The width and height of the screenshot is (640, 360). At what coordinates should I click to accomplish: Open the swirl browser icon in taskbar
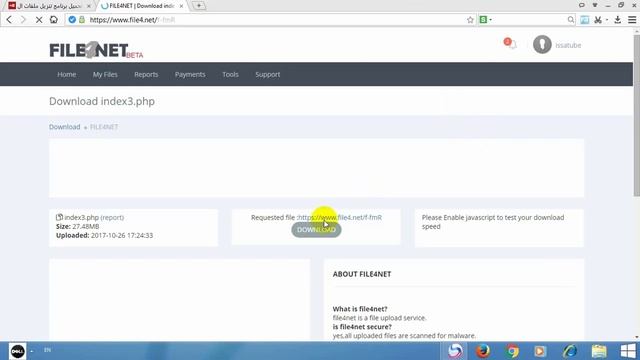[x=455, y=351]
